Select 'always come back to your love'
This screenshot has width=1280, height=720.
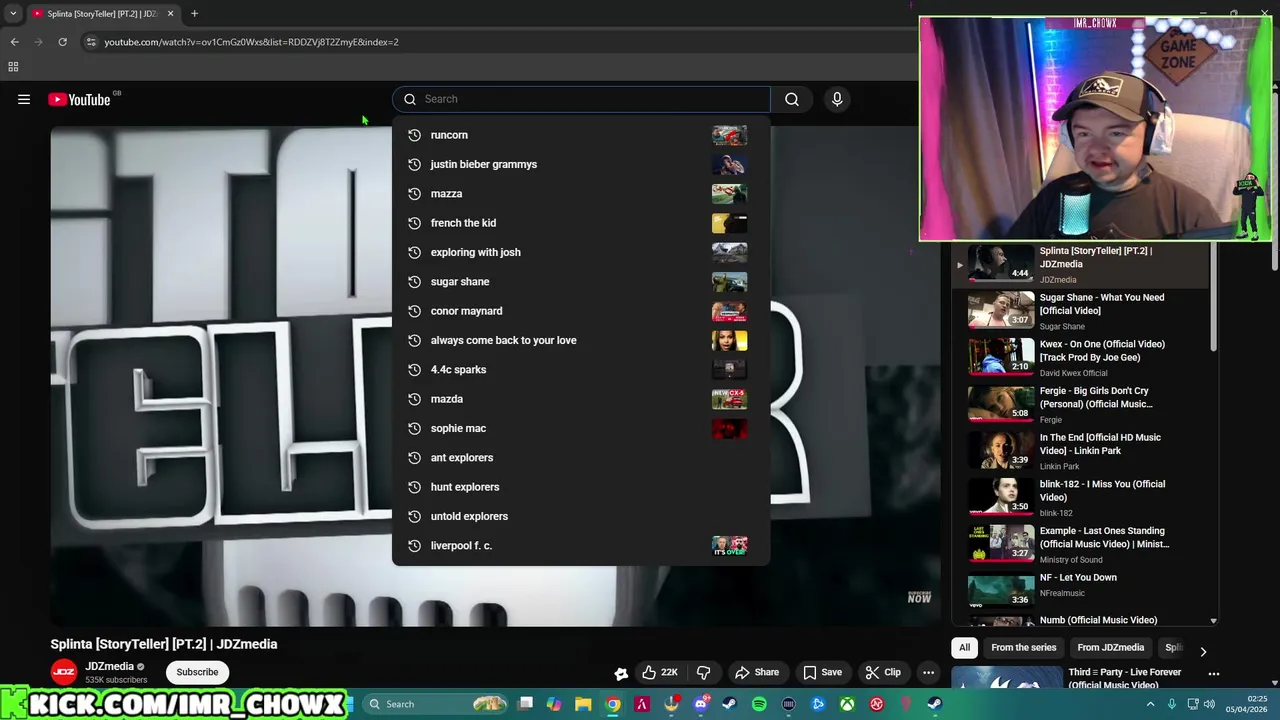[581, 340]
